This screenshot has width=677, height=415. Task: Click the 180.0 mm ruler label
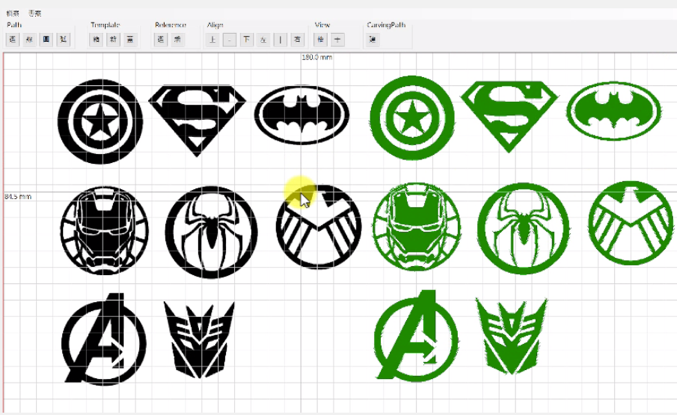tap(317, 57)
